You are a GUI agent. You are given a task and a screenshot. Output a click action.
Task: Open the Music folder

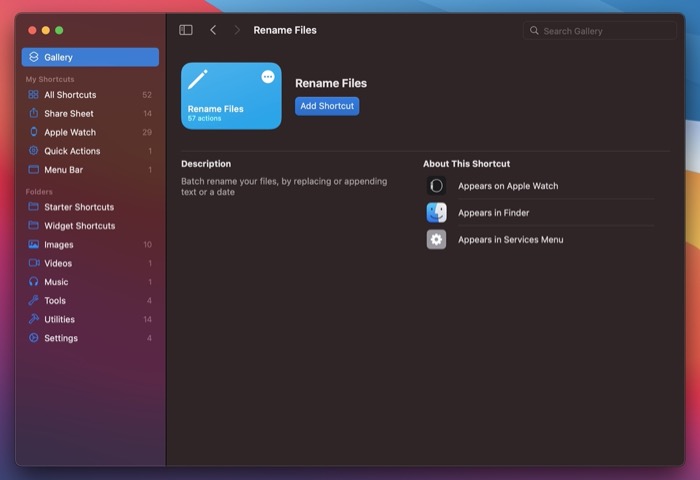(90, 282)
